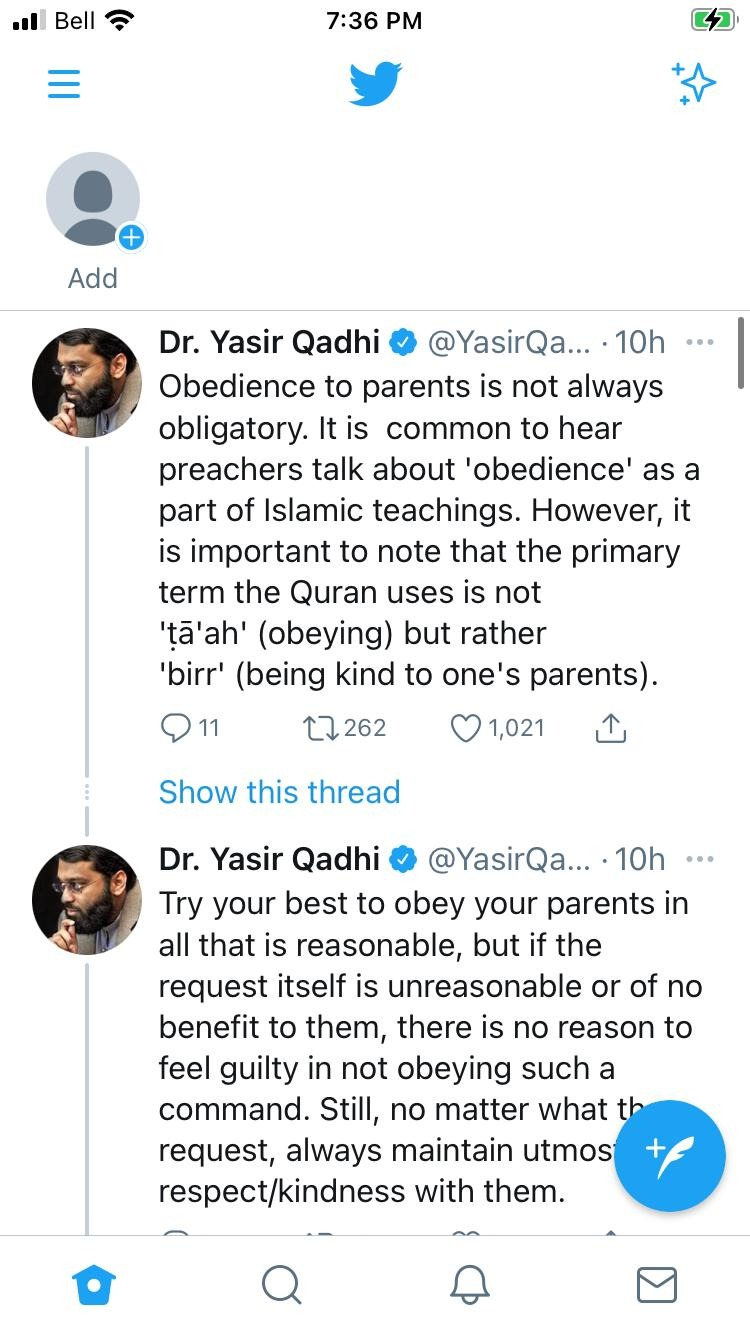
Task: Reply to first Yasir Qadhi tweet
Action: coord(175,728)
